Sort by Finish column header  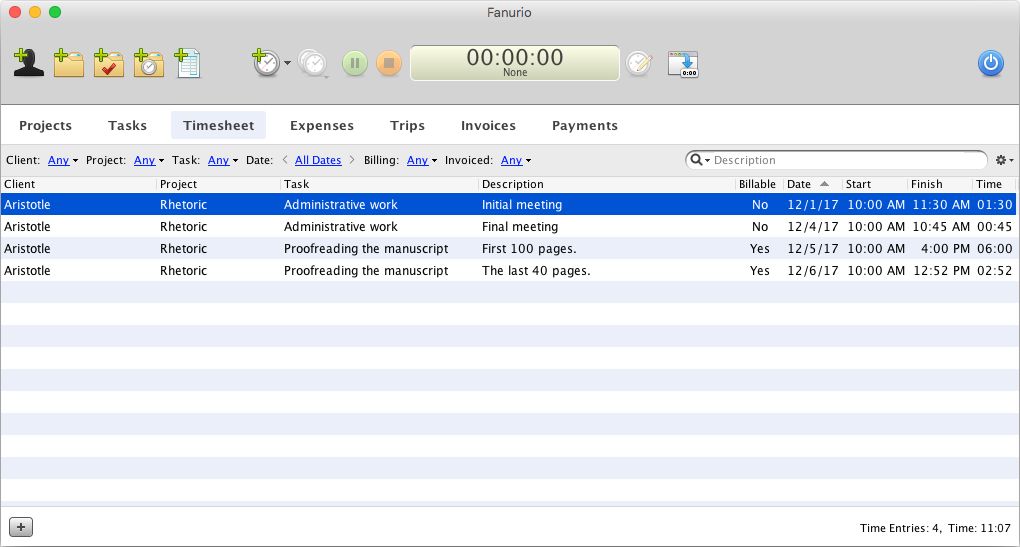click(x=940, y=184)
